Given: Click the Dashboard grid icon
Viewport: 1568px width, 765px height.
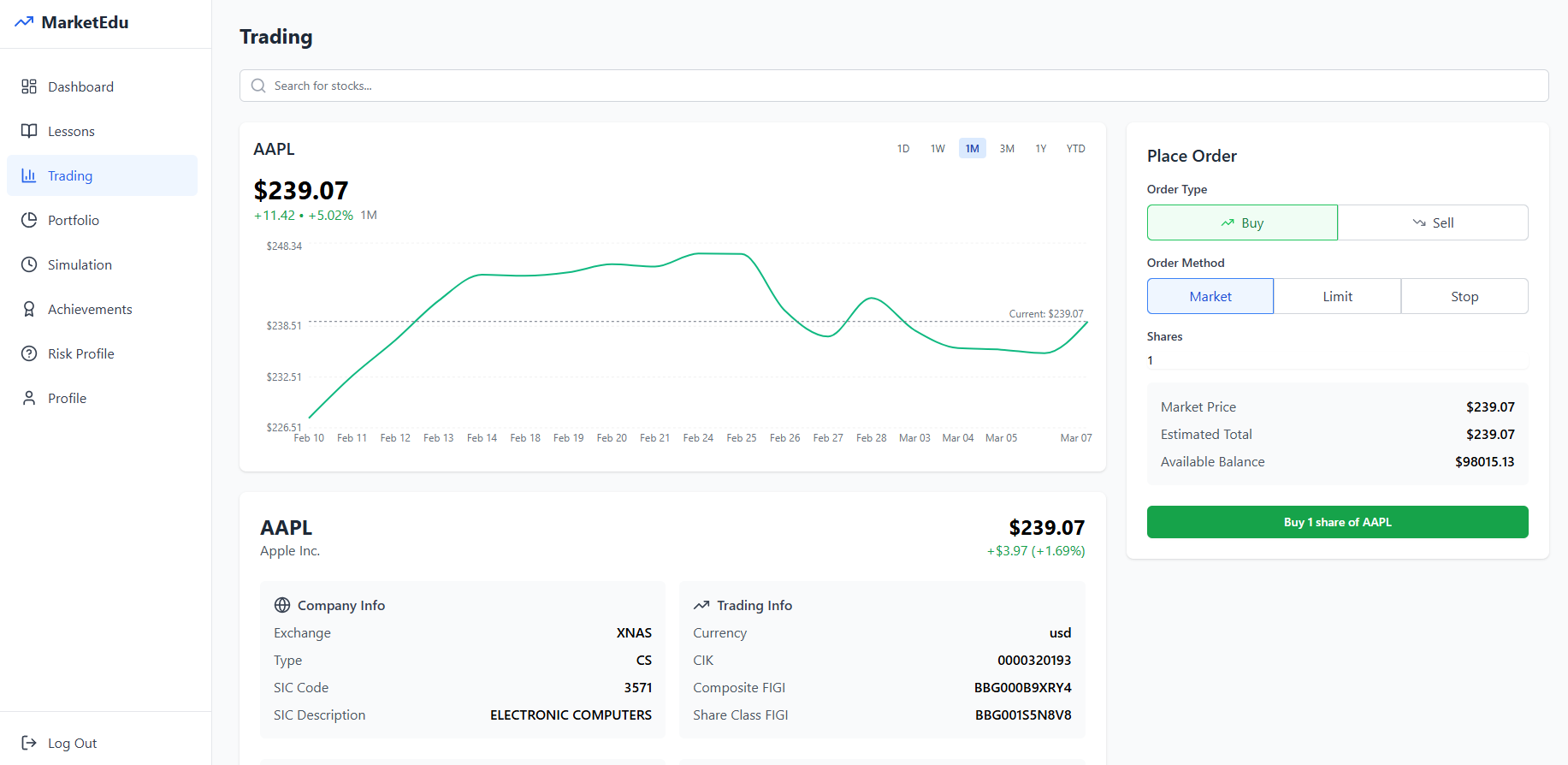Looking at the screenshot, I should [29, 86].
